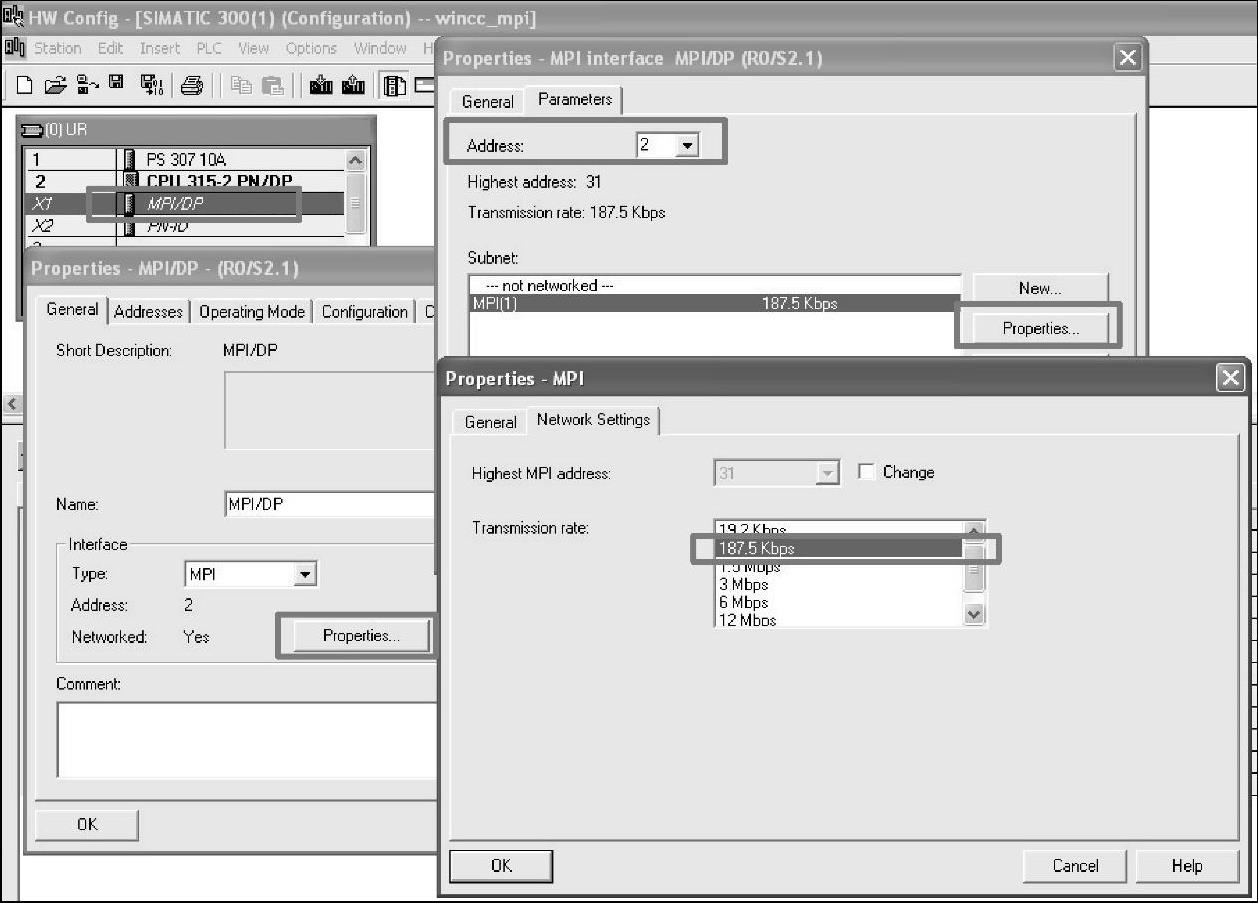Click Cancel in Properties - MPI dialog
This screenshot has width=1258, height=903.
[1075, 866]
